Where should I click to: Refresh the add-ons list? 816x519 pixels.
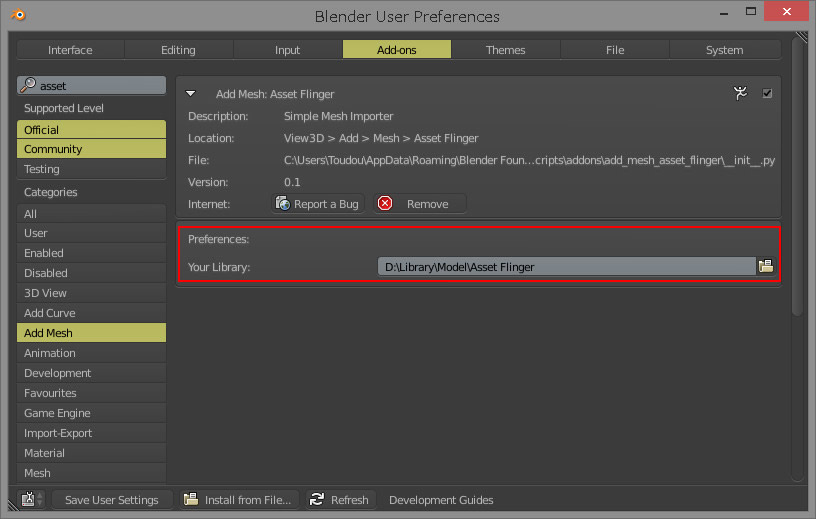click(340, 500)
